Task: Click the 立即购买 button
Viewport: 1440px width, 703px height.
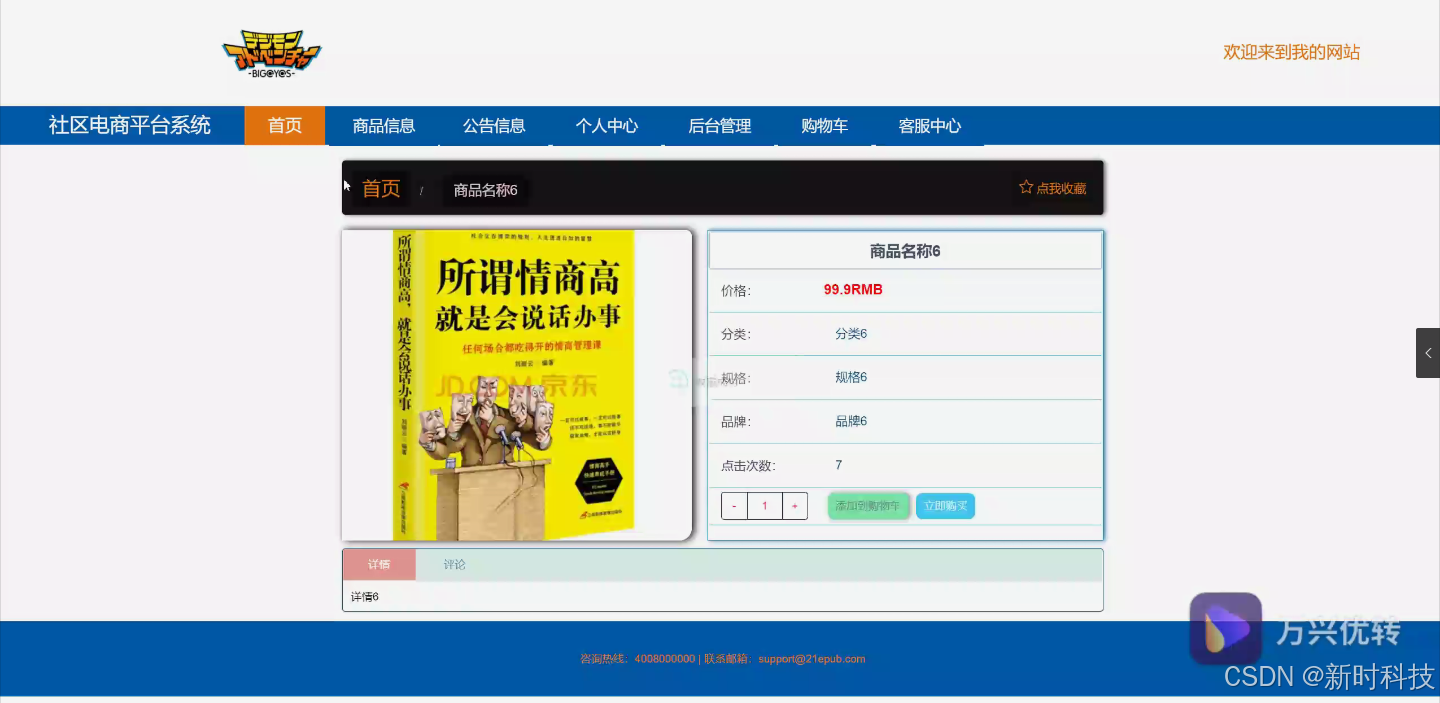Action: [946, 506]
